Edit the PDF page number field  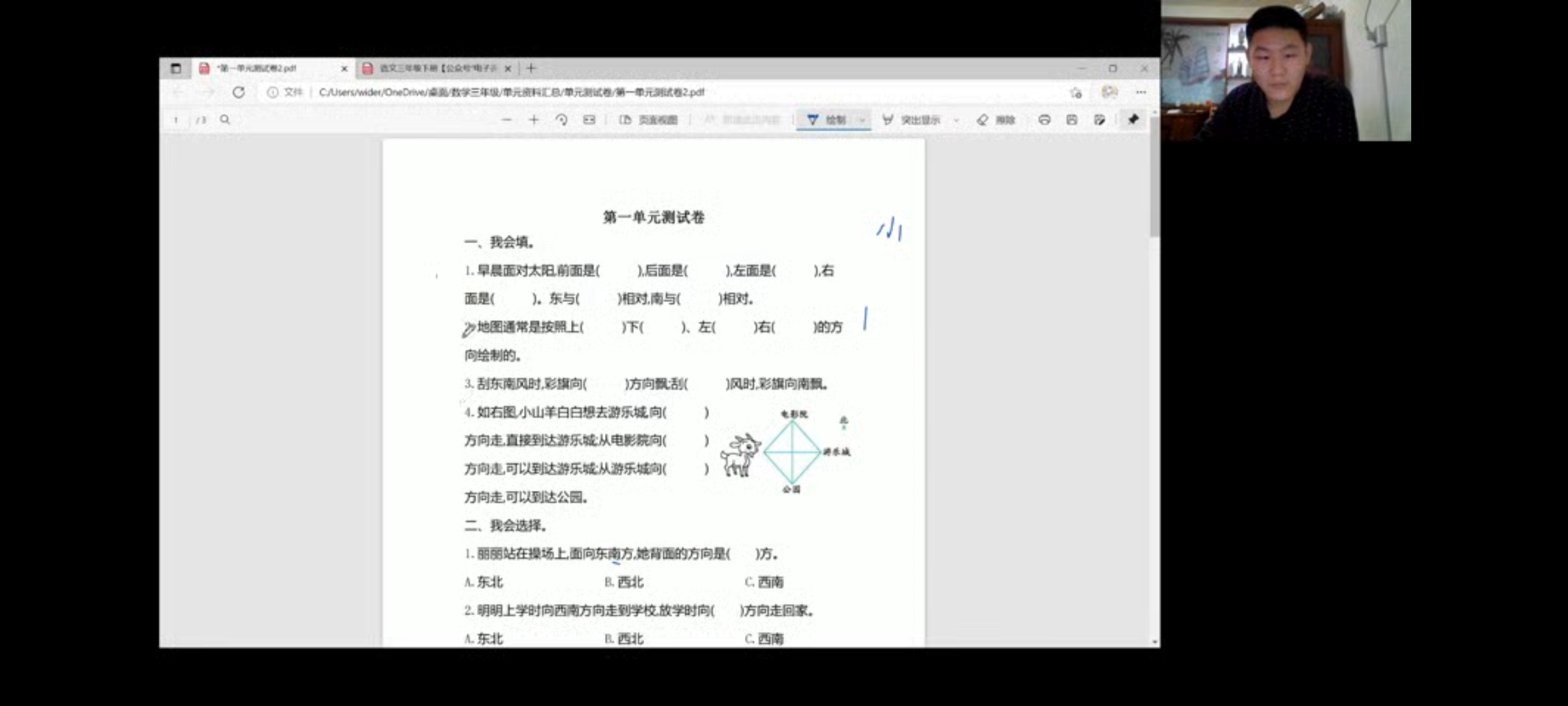pos(176,120)
